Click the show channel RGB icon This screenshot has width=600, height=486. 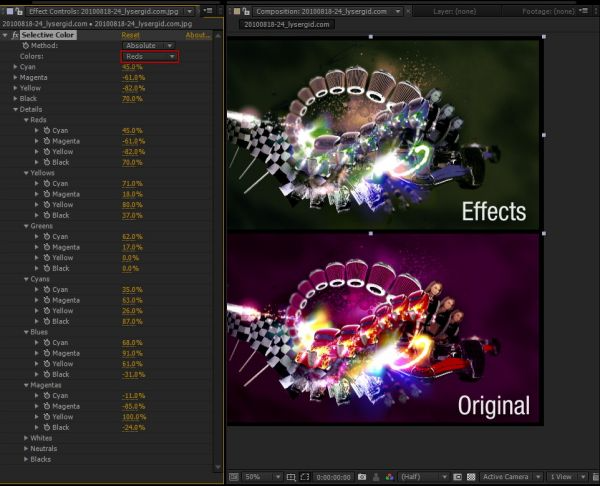(x=390, y=477)
